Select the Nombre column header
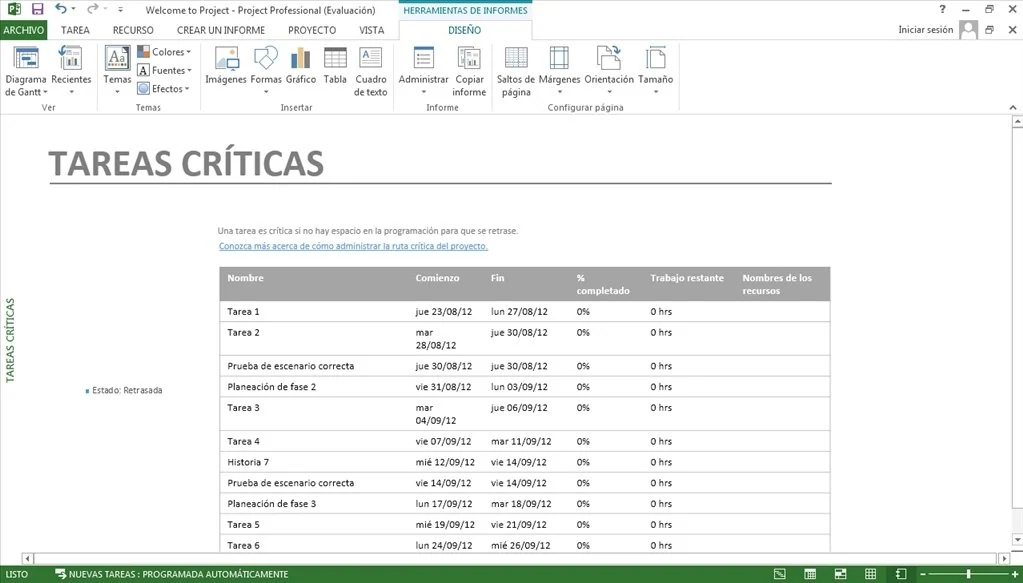This screenshot has width=1023, height=583. (245, 278)
